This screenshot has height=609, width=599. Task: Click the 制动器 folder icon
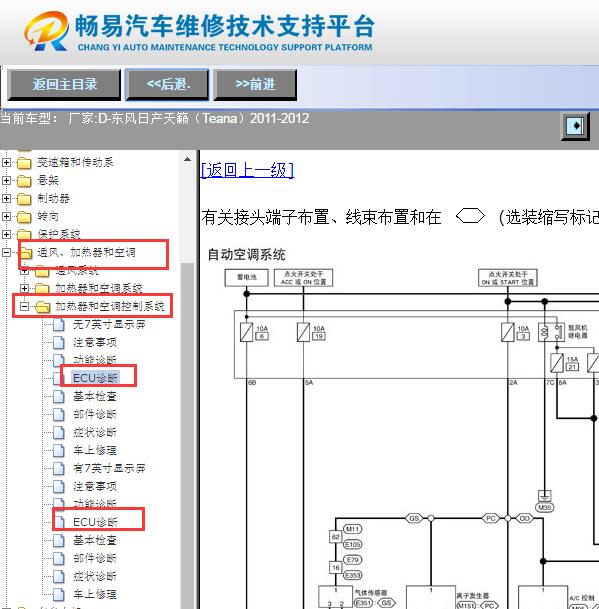click(x=24, y=198)
